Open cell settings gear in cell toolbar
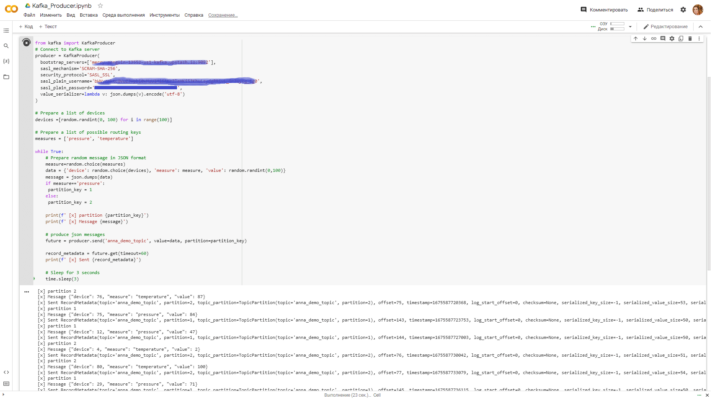This screenshot has width=711, height=400. coord(672,39)
